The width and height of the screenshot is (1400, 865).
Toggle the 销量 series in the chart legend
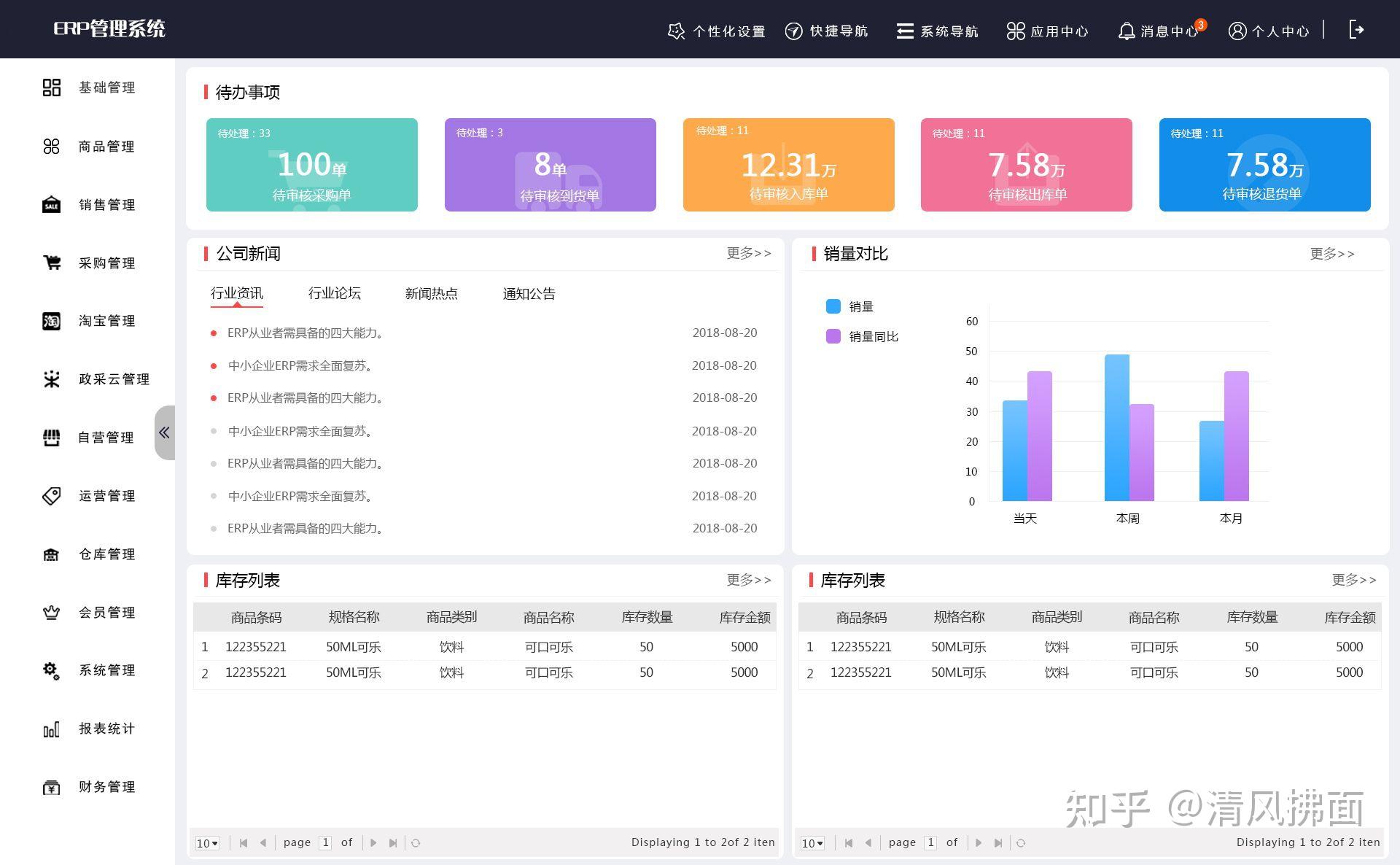coord(862,306)
